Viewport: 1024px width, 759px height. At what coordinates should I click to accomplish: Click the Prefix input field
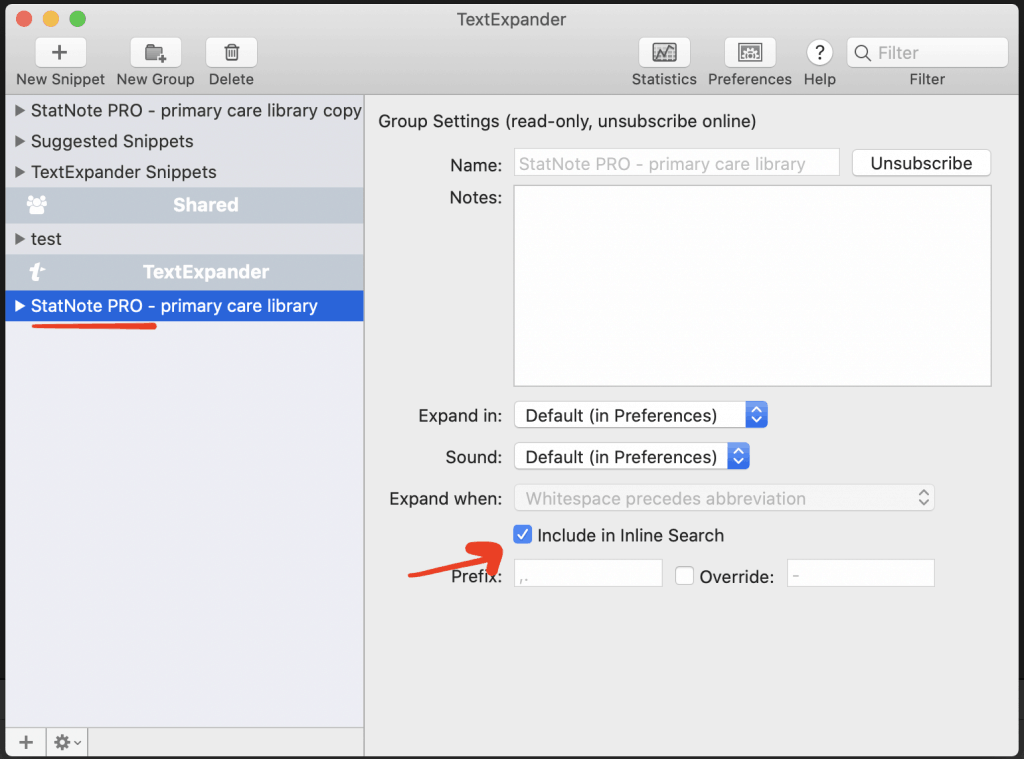tap(588, 573)
